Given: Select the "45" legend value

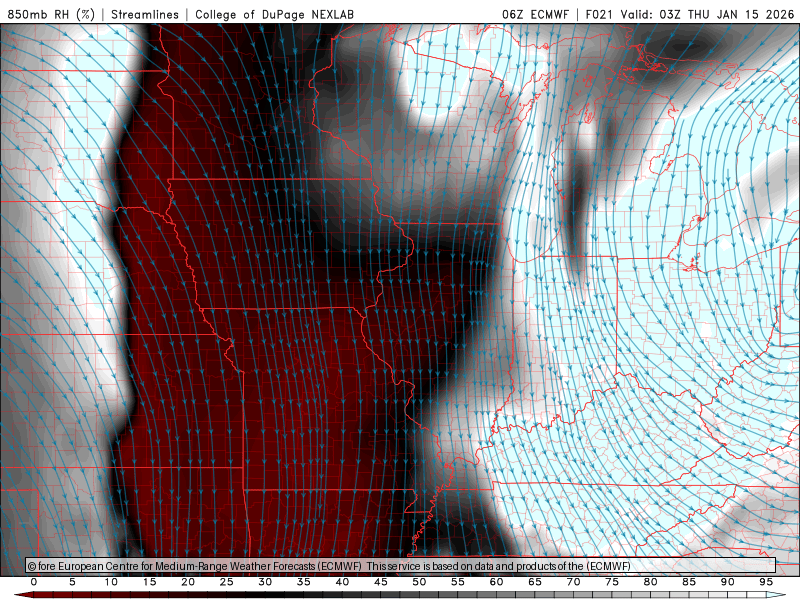Looking at the screenshot, I should click(381, 582).
